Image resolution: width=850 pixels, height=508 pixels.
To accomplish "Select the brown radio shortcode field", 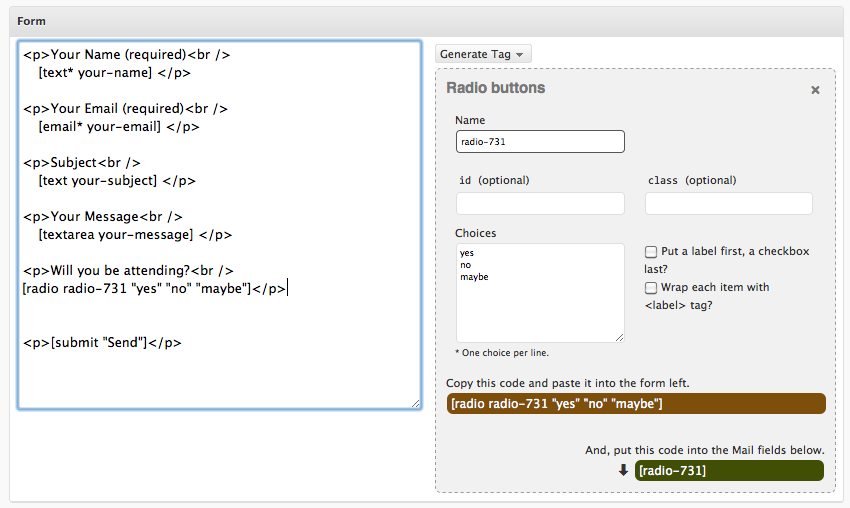I will click(x=636, y=403).
